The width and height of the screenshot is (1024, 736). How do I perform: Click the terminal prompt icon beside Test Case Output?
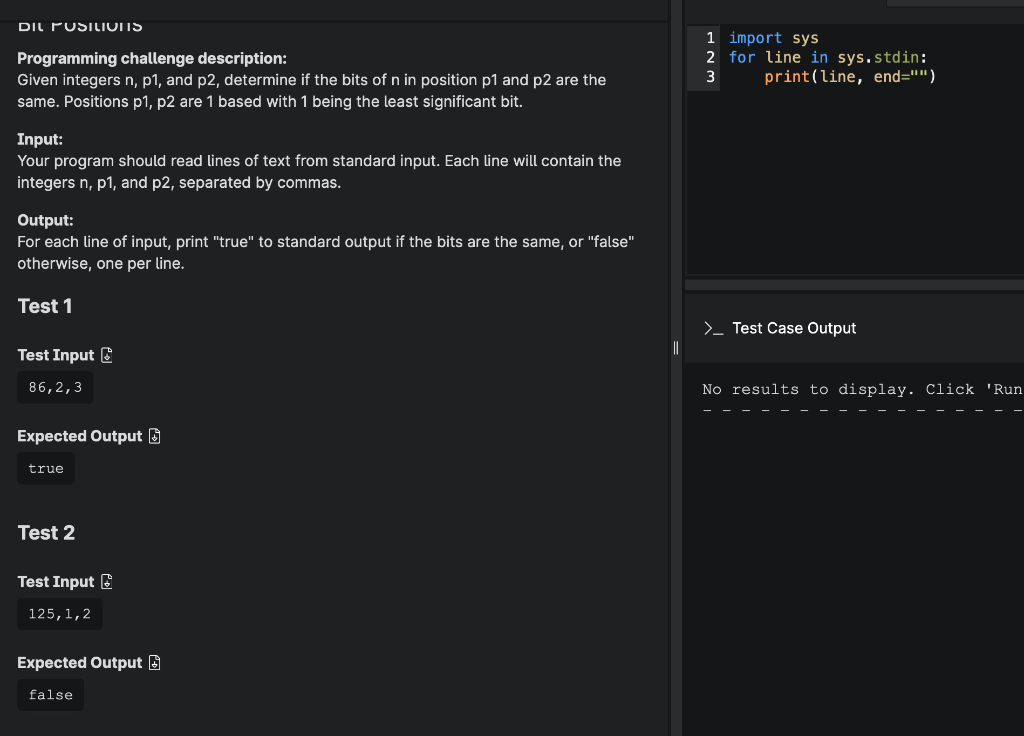pos(712,327)
